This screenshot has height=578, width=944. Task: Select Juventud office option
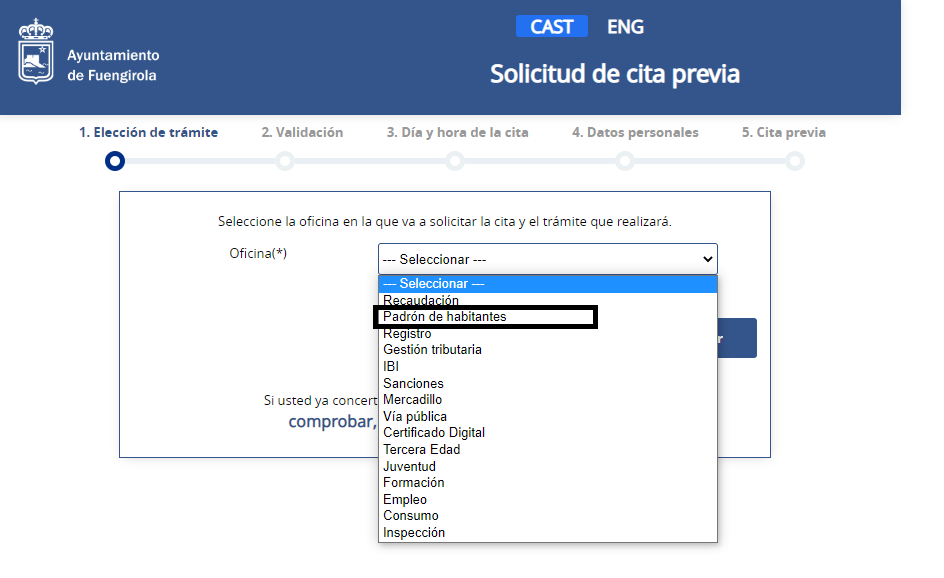click(409, 466)
